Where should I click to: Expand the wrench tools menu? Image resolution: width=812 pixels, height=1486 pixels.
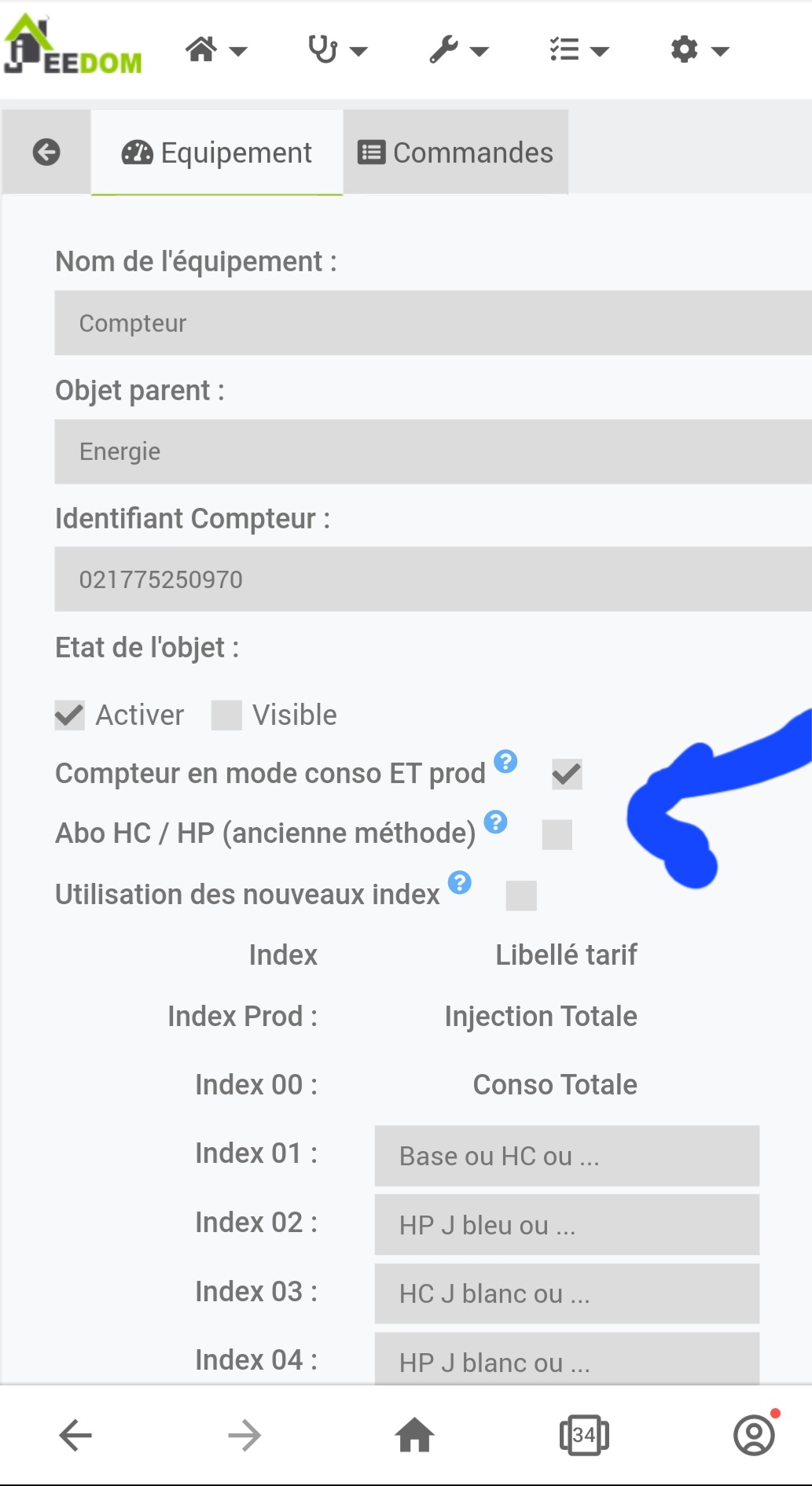[x=459, y=50]
